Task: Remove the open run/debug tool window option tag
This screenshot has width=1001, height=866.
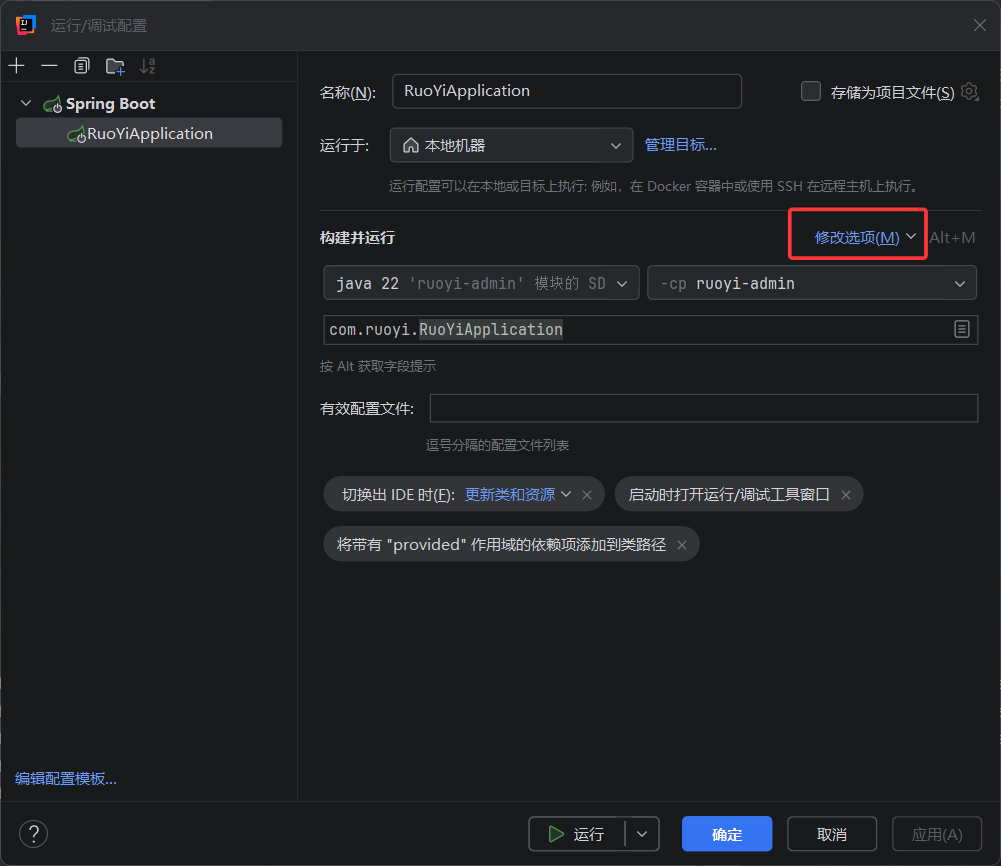Action: (x=846, y=495)
